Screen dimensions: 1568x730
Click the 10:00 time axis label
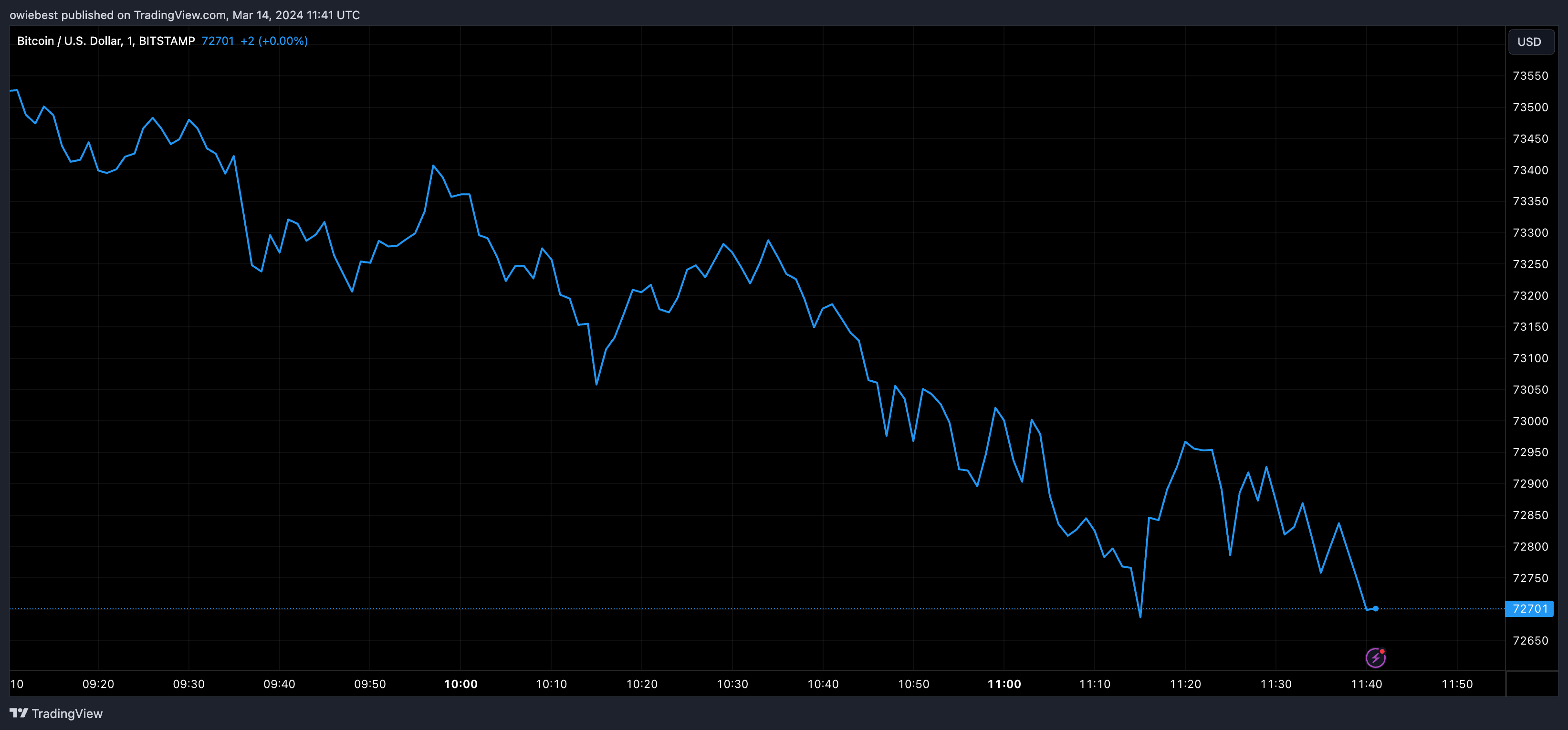(x=461, y=684)
